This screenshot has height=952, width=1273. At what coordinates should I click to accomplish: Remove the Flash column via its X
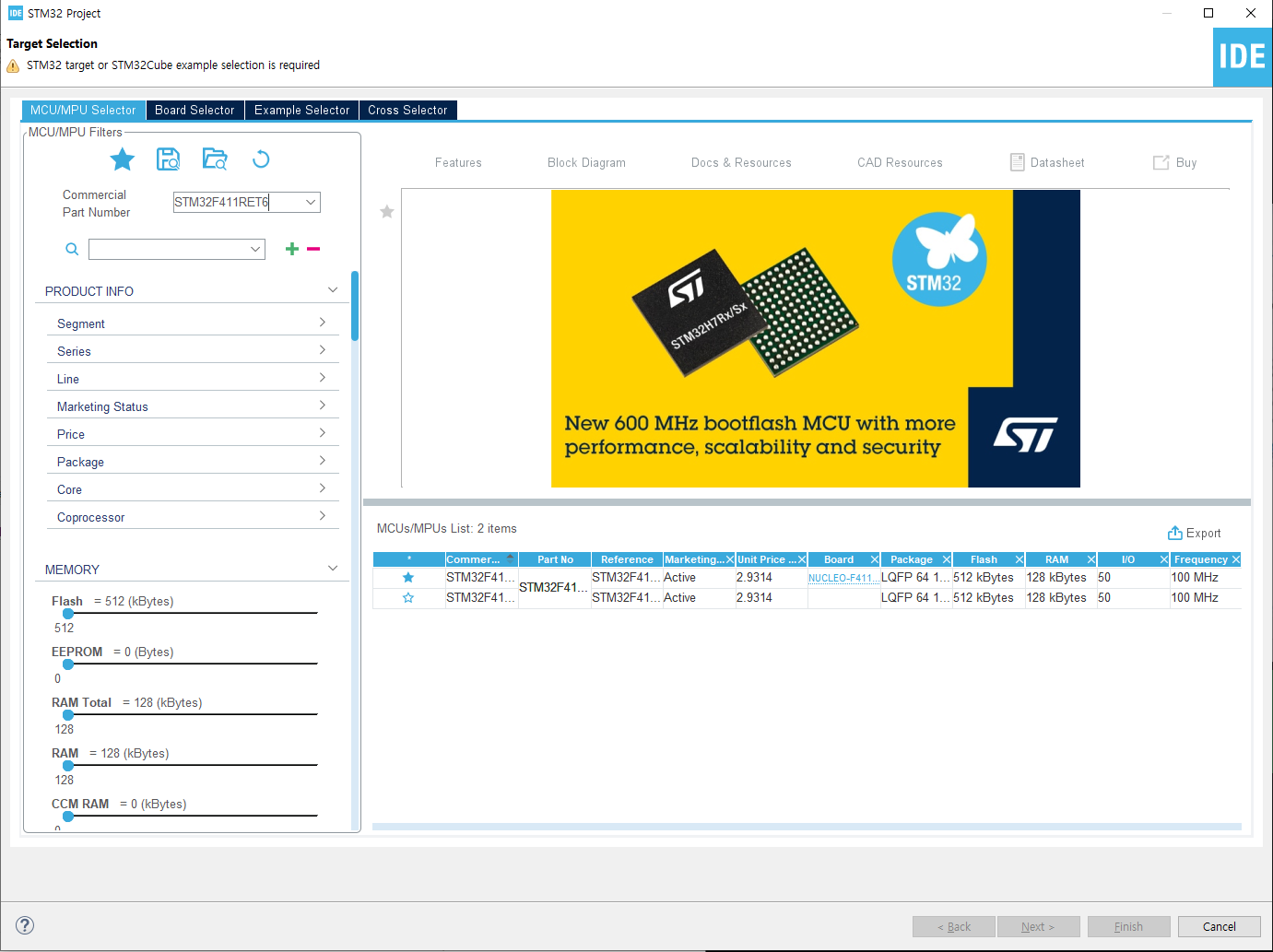(1020, 559)
